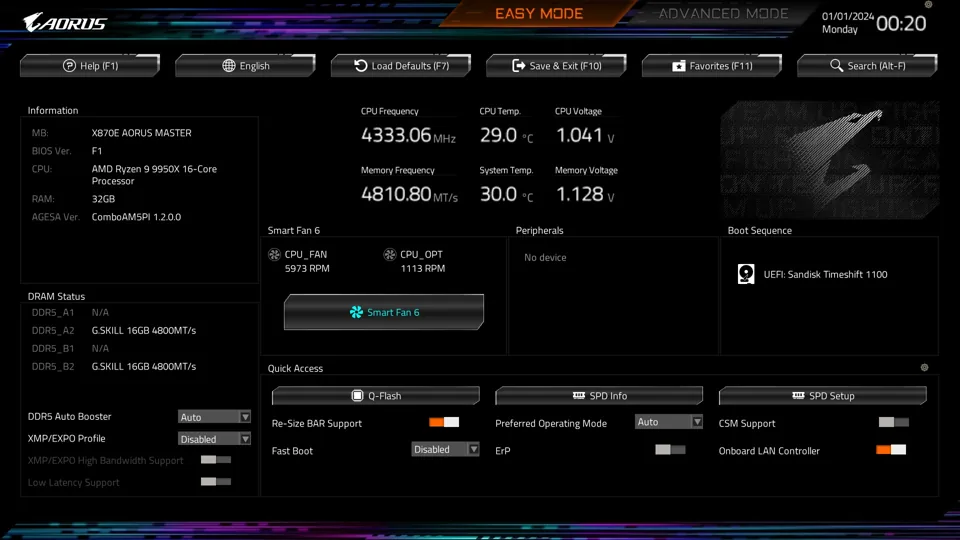Click the Save & Exit arrow icon
The width and height of the screenshot is (960, 540).
pyautogui.click(x=519, y=66)
